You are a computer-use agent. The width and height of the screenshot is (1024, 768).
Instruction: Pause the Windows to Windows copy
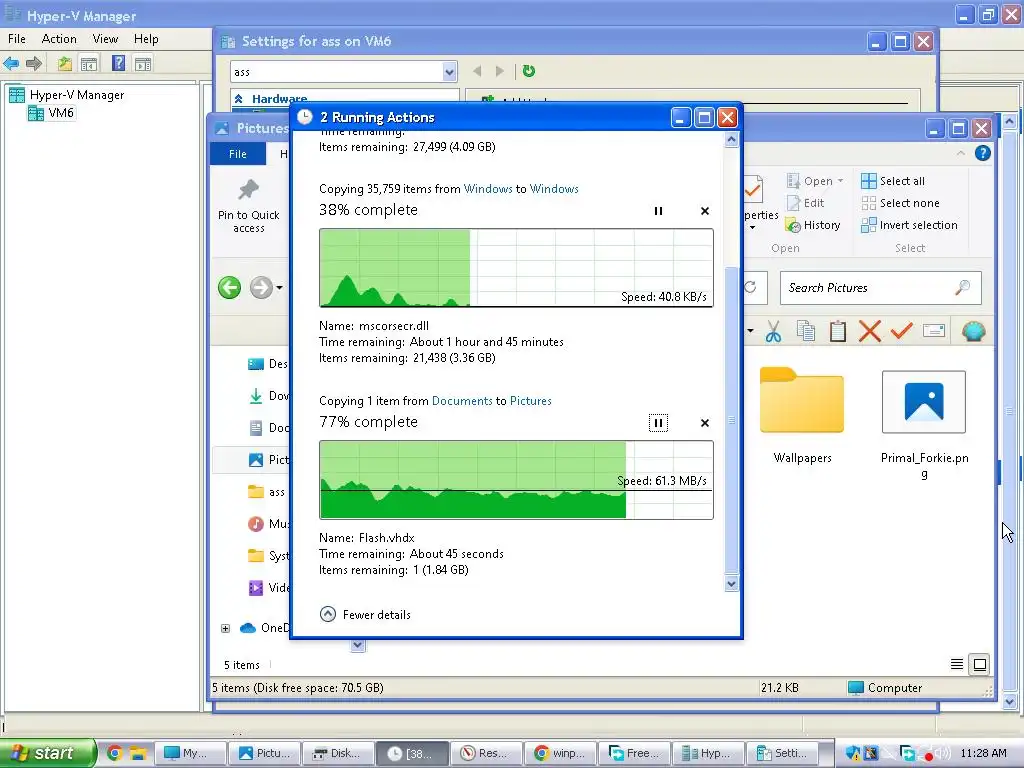[x=658, y=211]
